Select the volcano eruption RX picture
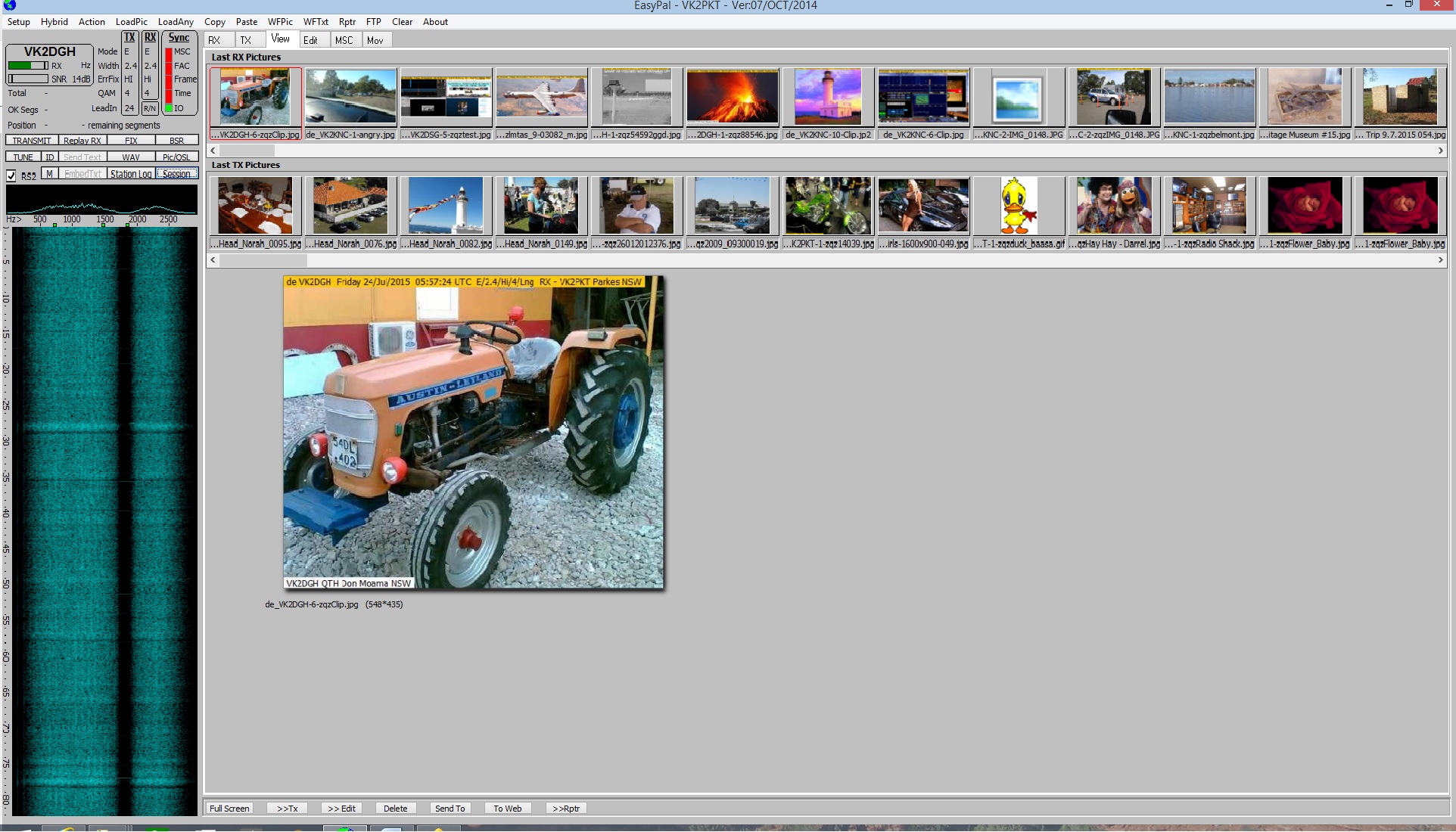 732,97
